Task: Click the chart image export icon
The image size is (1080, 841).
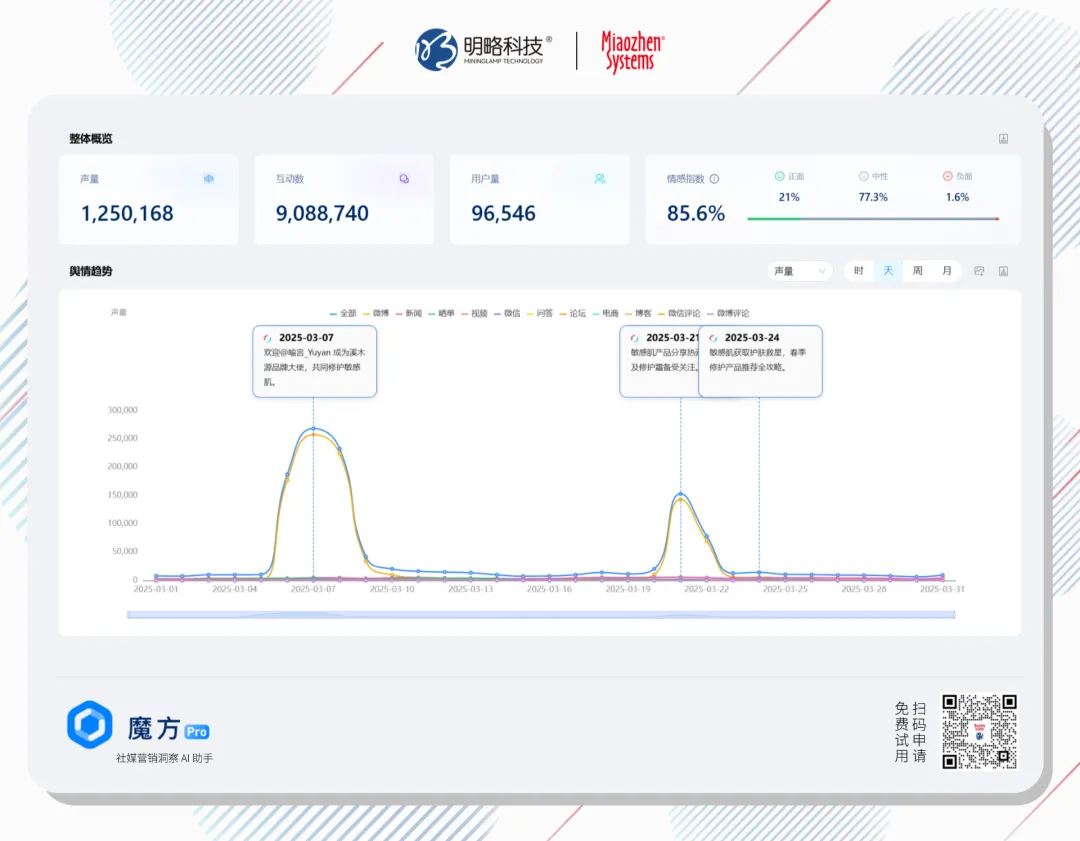Action: 979,271
